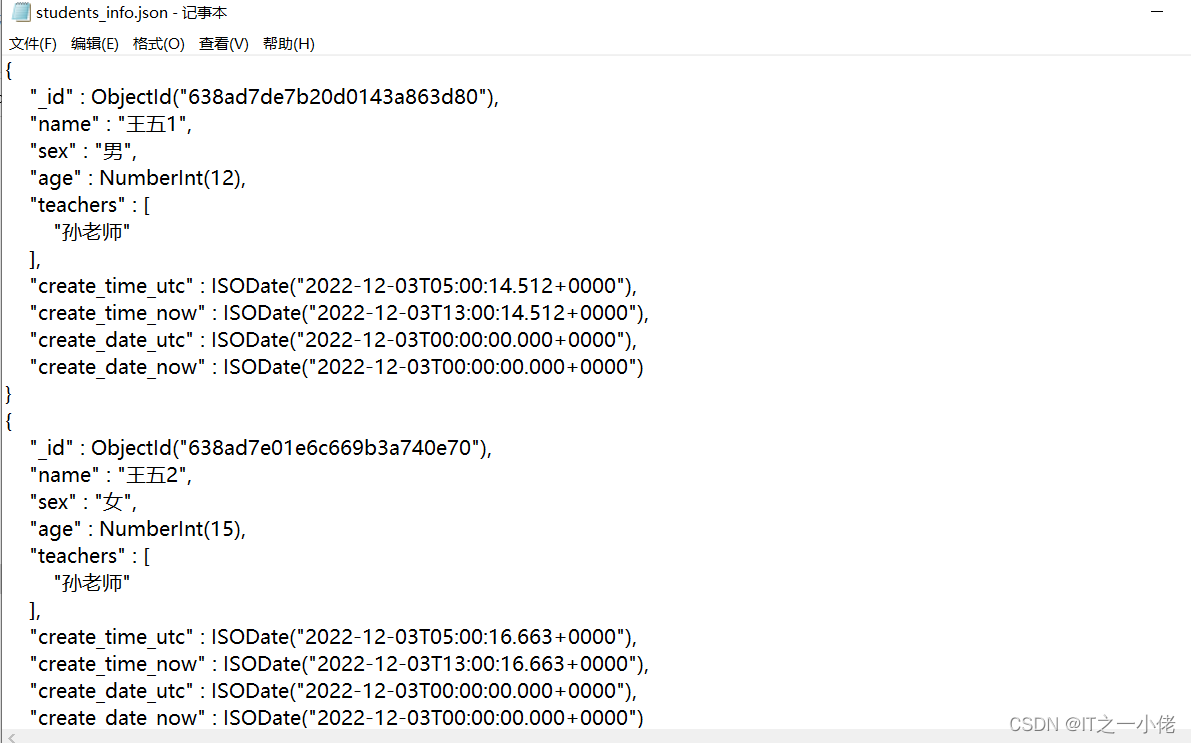Place cursor on name value 王五2
This screenshot has width=1191, height=743.
[152, 475]
